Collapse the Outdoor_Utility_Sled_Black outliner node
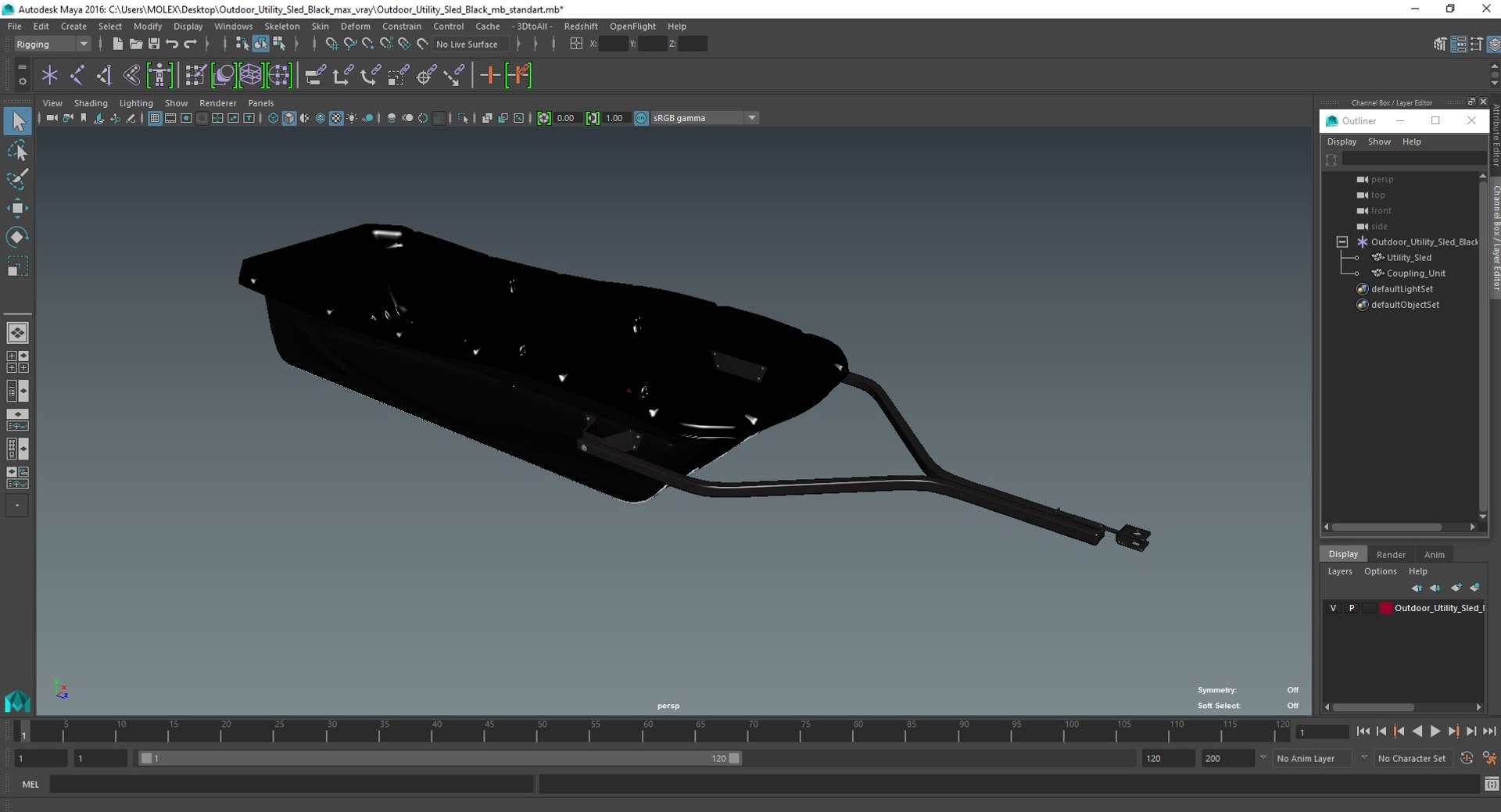1501x812 pixels. 1342,242
